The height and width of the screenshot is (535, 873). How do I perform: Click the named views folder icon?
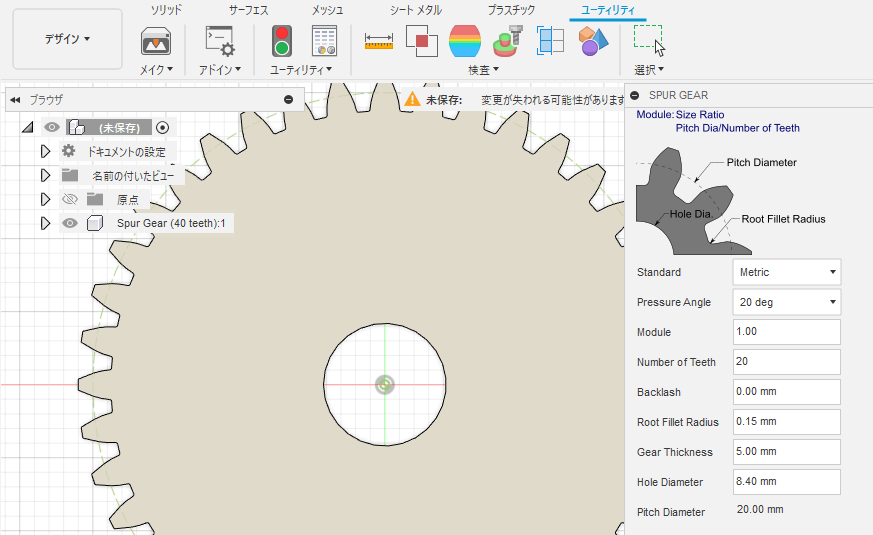(70, 175)
